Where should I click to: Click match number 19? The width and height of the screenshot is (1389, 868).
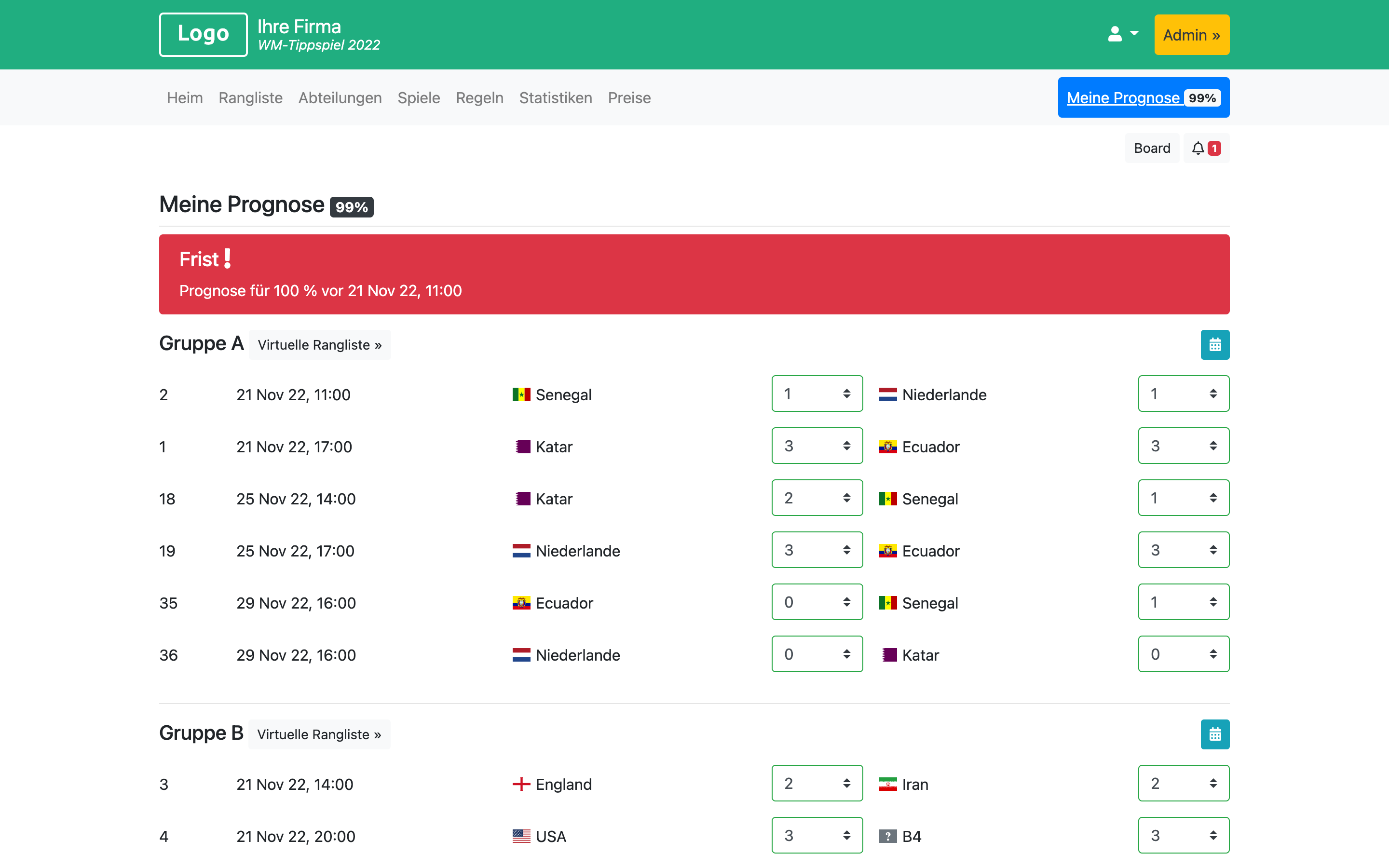tap(167, 551)
